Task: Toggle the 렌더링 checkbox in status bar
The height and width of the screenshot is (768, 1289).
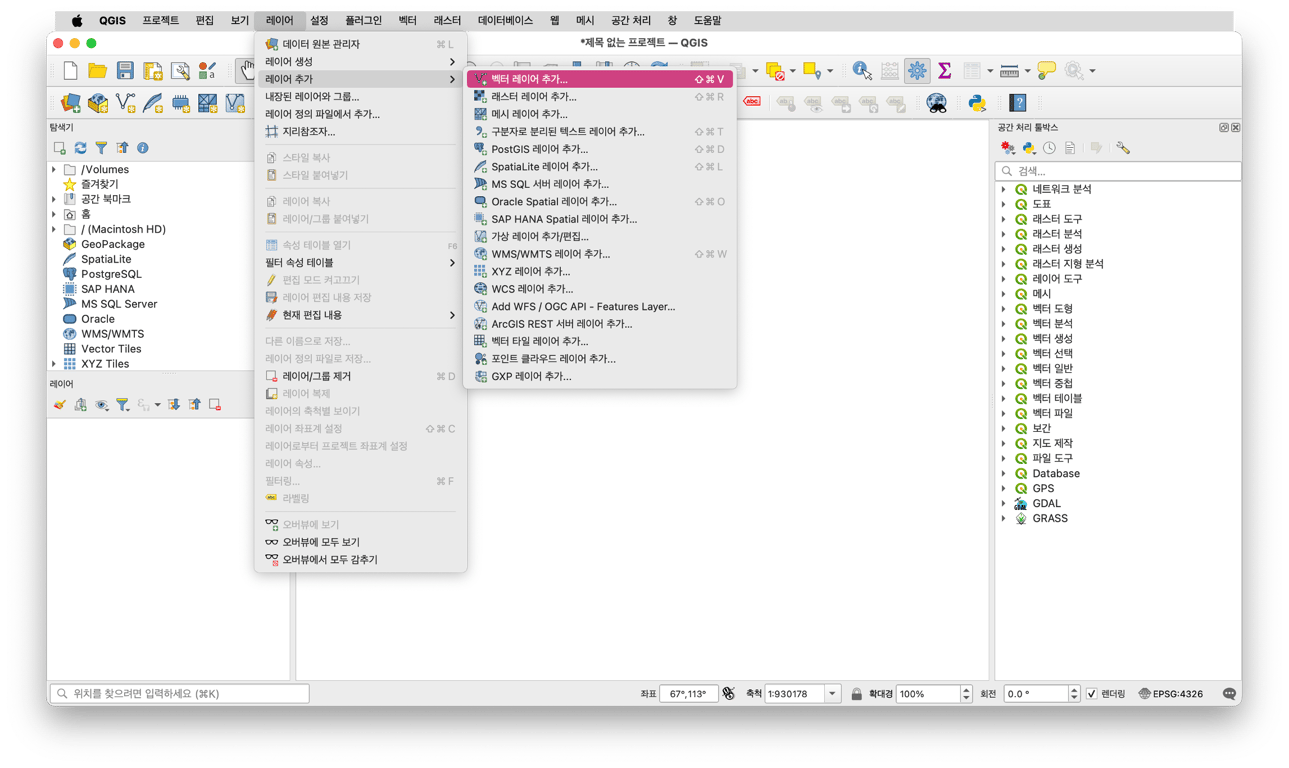Action: tap(1094, 693)
